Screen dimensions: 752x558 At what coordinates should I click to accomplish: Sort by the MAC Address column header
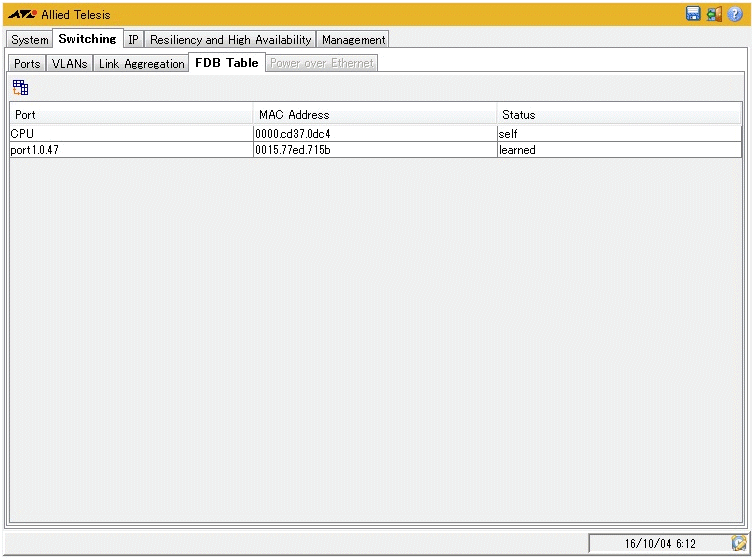click(x=375, y=115)
